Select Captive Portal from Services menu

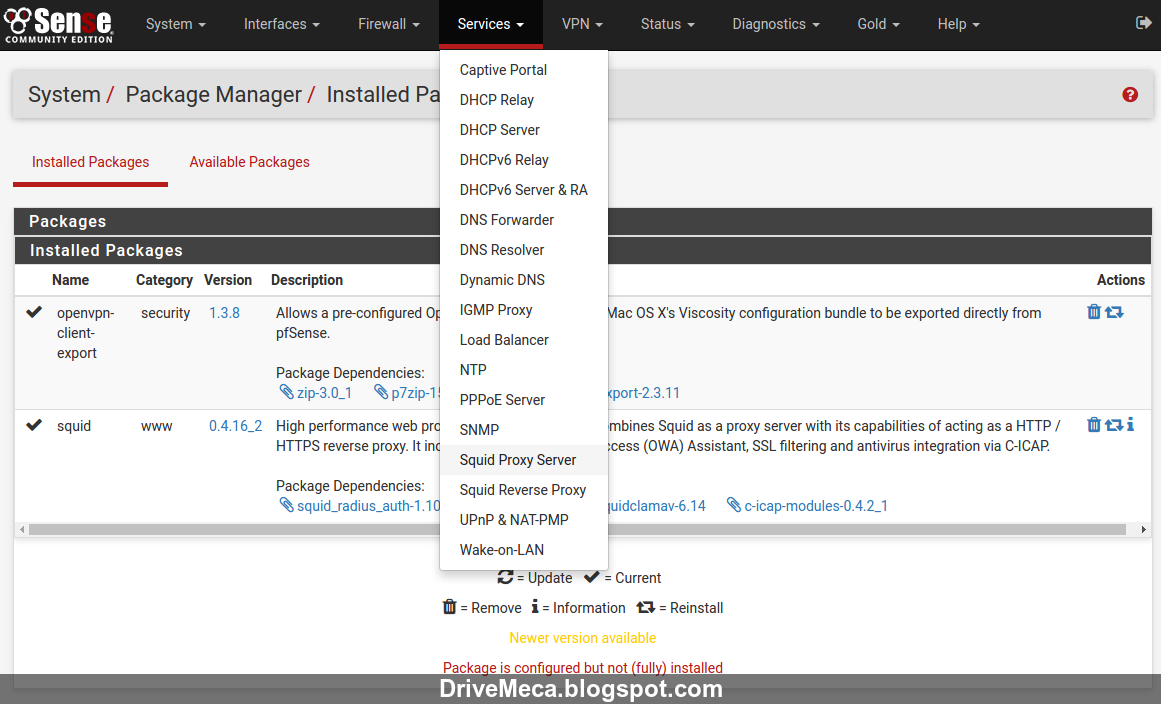click(x=523, y=70)
